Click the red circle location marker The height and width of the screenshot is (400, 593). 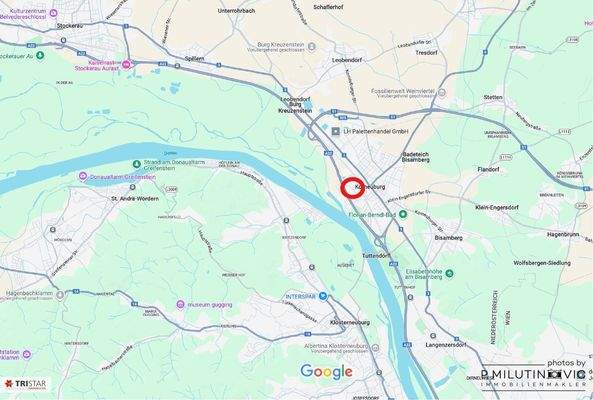352,188
